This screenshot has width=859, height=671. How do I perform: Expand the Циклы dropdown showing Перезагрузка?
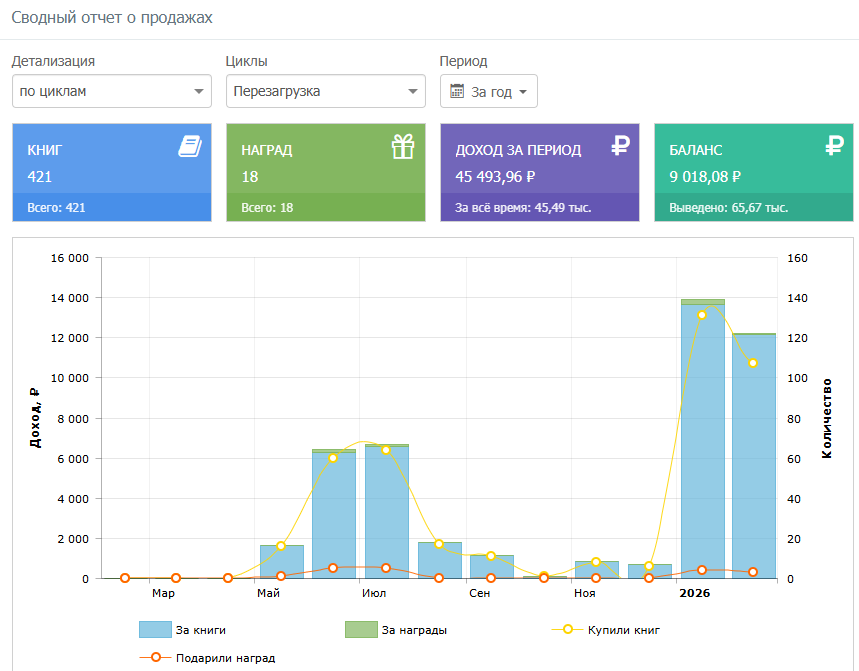click(x=326, y=91)
